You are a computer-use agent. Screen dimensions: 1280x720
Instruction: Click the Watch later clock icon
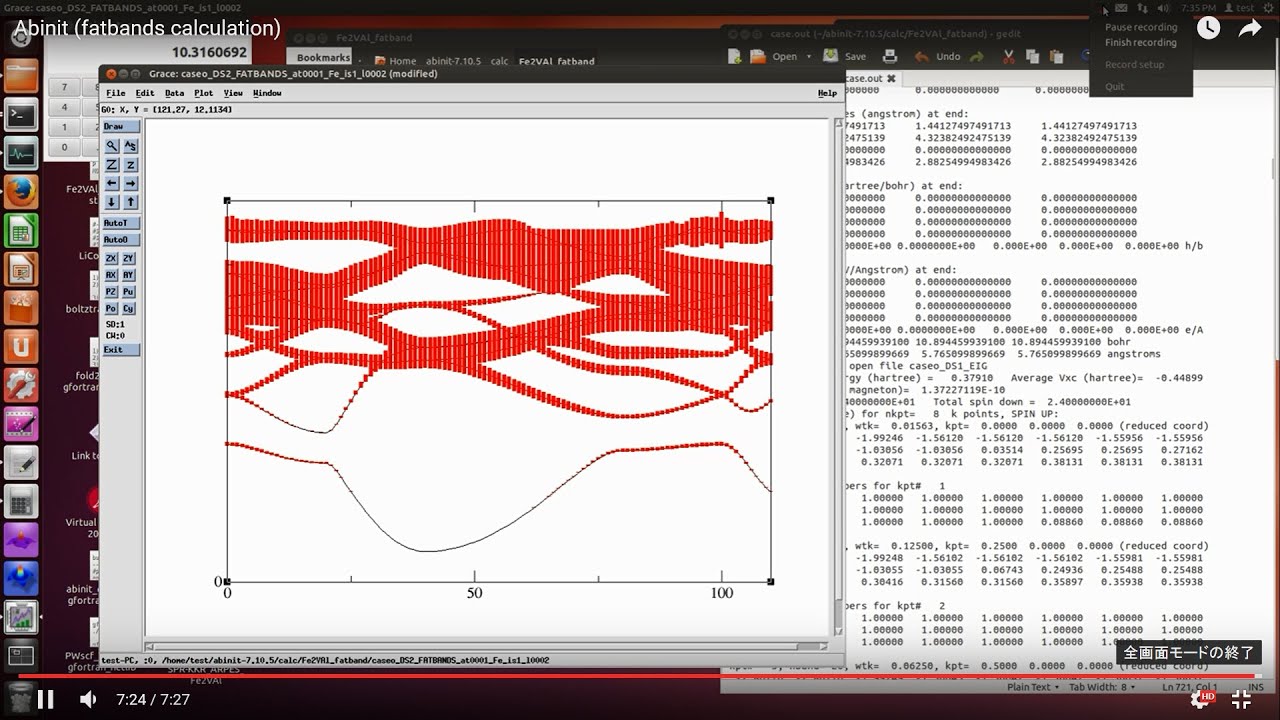point(1209,28)
